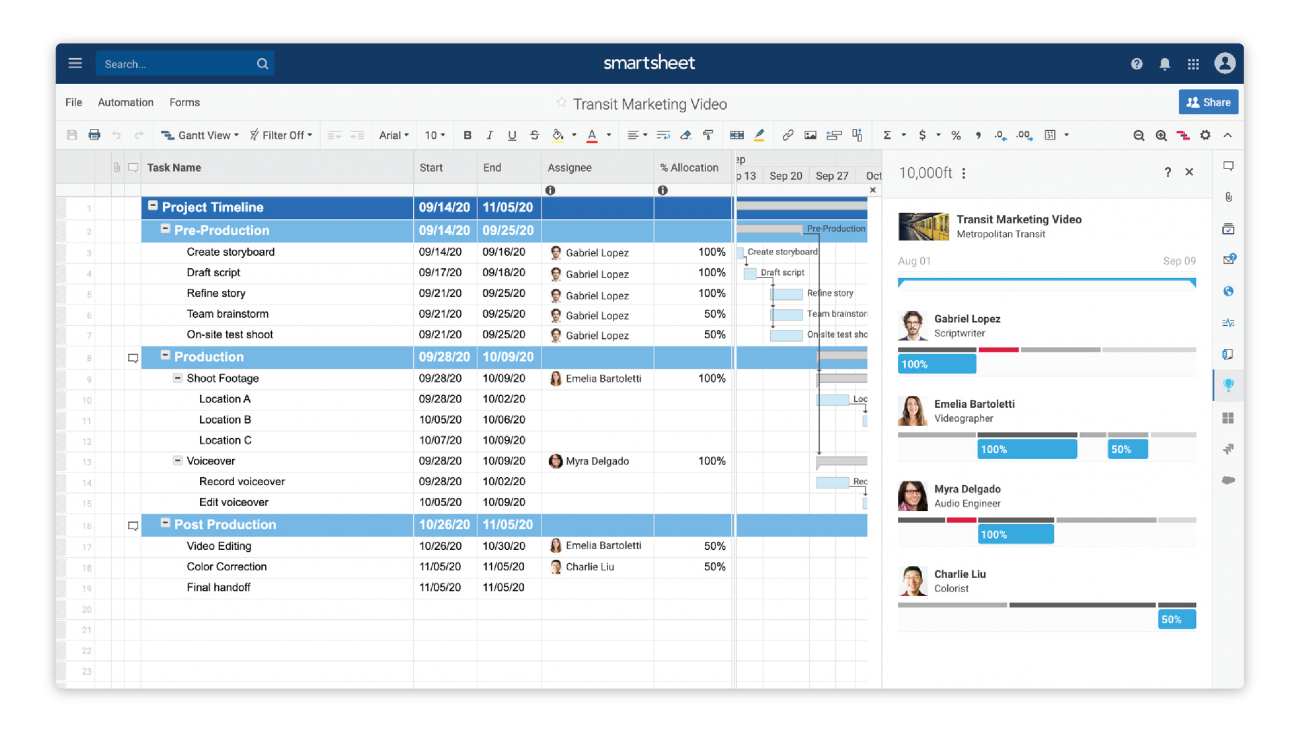Insert a hyperlink using the link icon
The width and height of the screenshot is (1300, 731).
pos(788,135)
